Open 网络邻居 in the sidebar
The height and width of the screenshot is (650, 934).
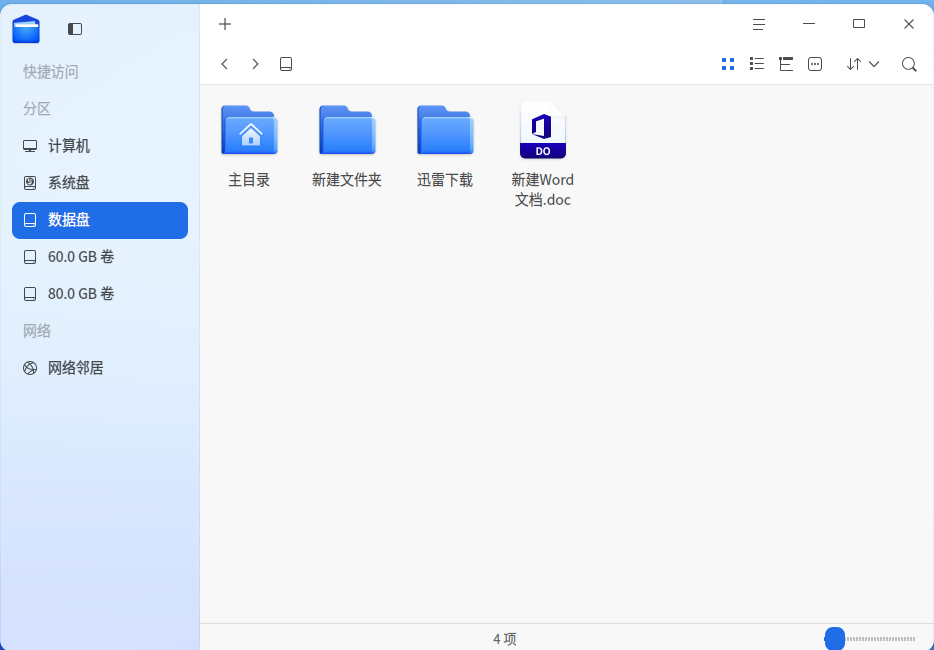(100, 368)
